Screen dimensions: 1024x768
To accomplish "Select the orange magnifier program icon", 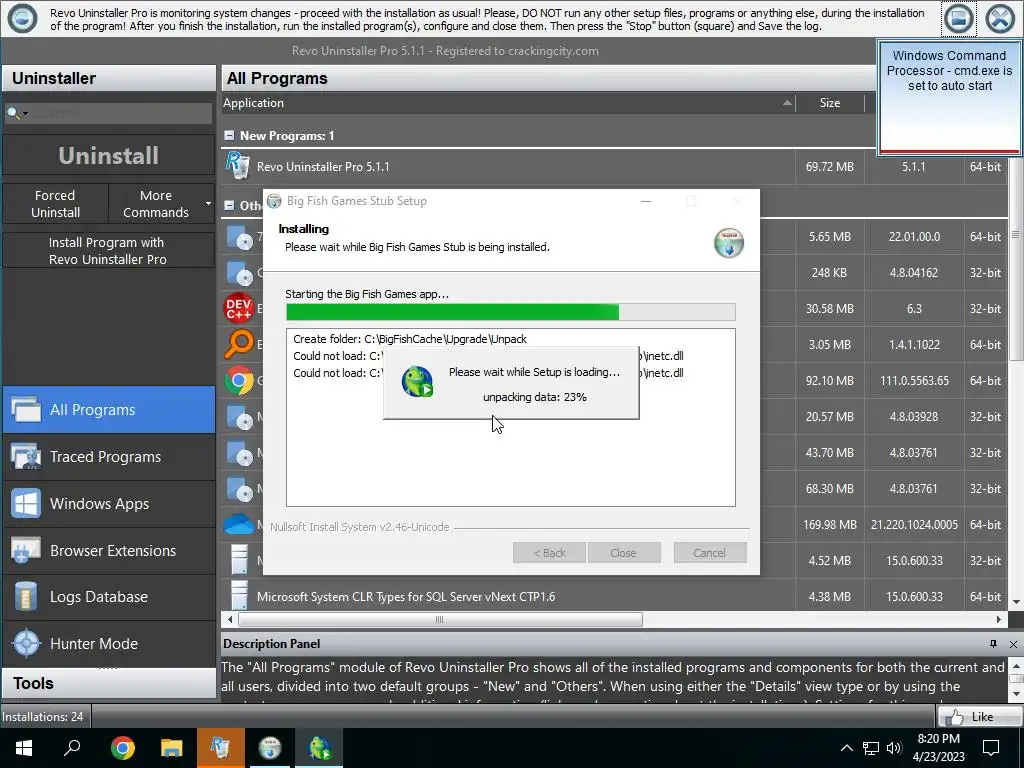I will [239, 344].
